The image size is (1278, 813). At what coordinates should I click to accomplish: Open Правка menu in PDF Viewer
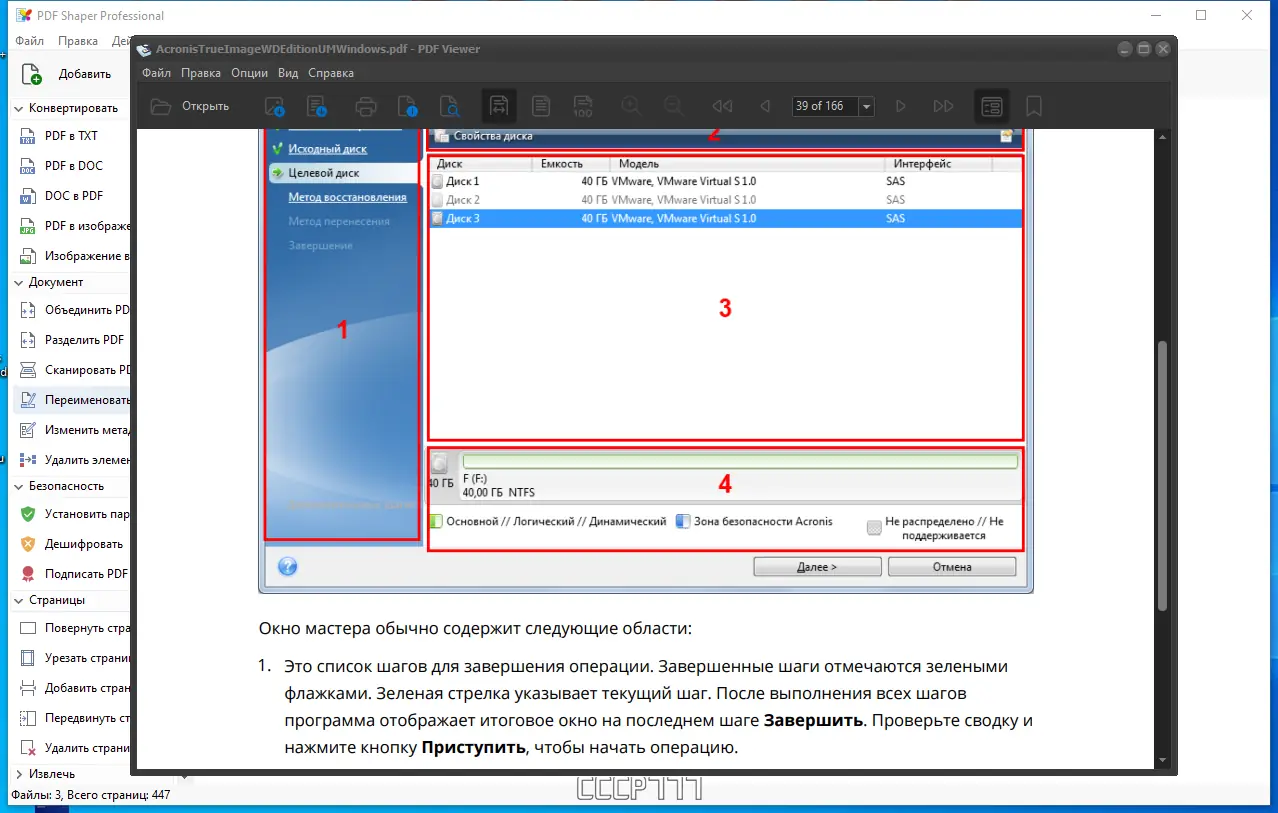coord(201,73)
